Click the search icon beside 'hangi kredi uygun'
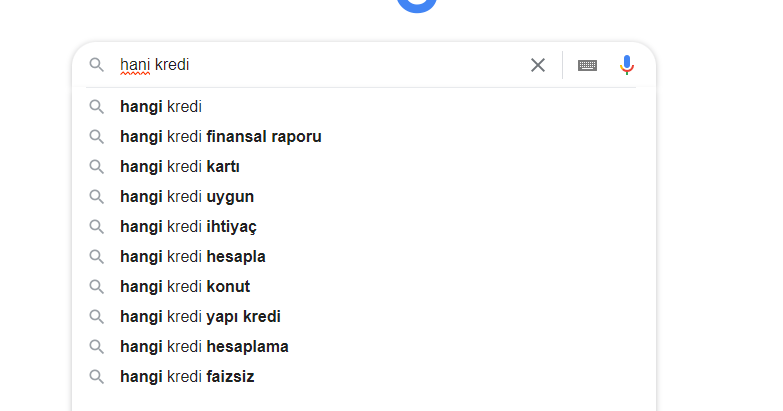783x411 pixels. tap(96, 197)
